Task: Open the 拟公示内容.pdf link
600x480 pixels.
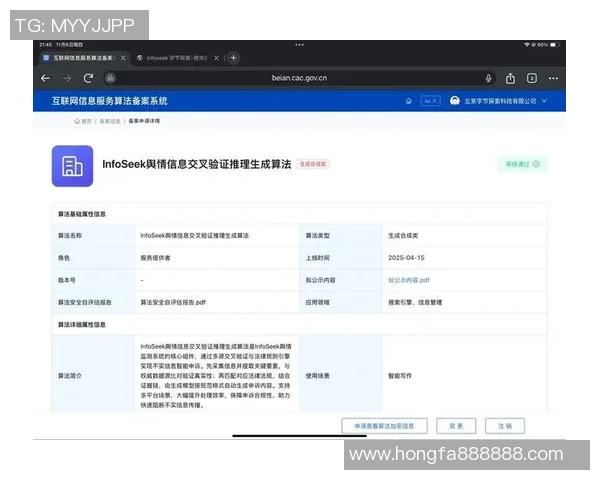Action: pyautogui.click(x=409, y=280)
